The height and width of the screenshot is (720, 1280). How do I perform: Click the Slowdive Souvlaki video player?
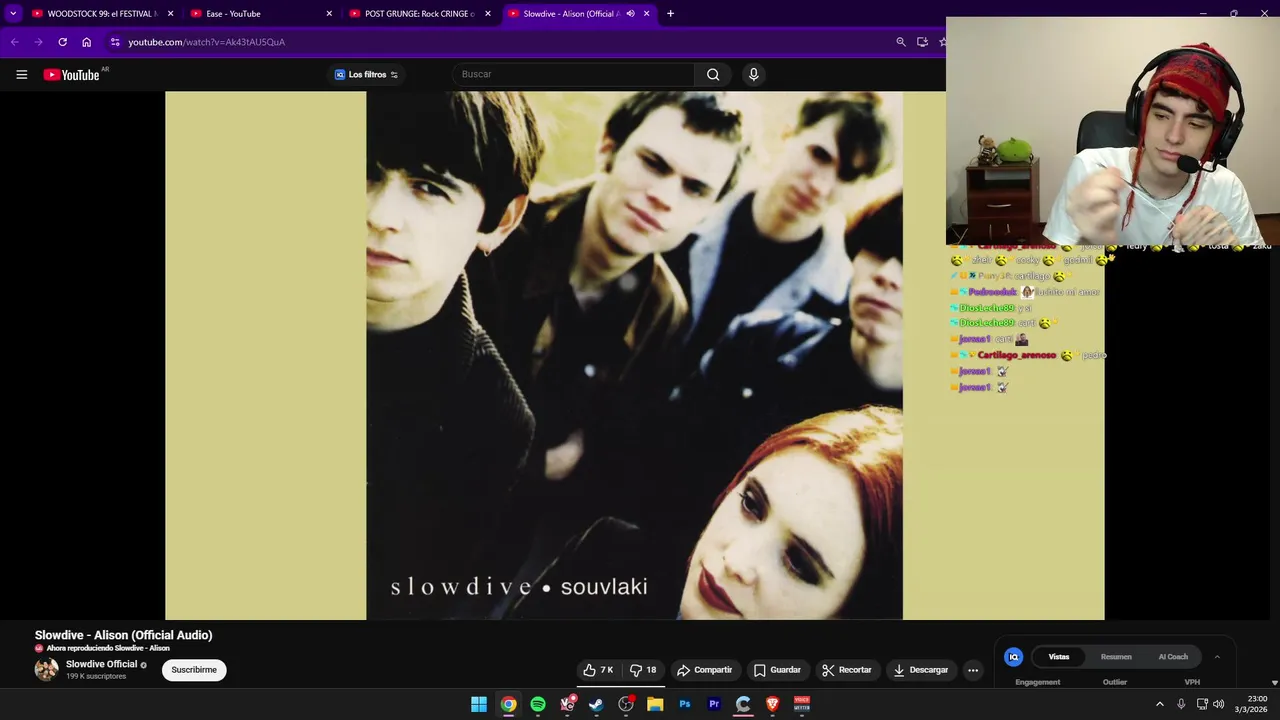tap(634, 355)
